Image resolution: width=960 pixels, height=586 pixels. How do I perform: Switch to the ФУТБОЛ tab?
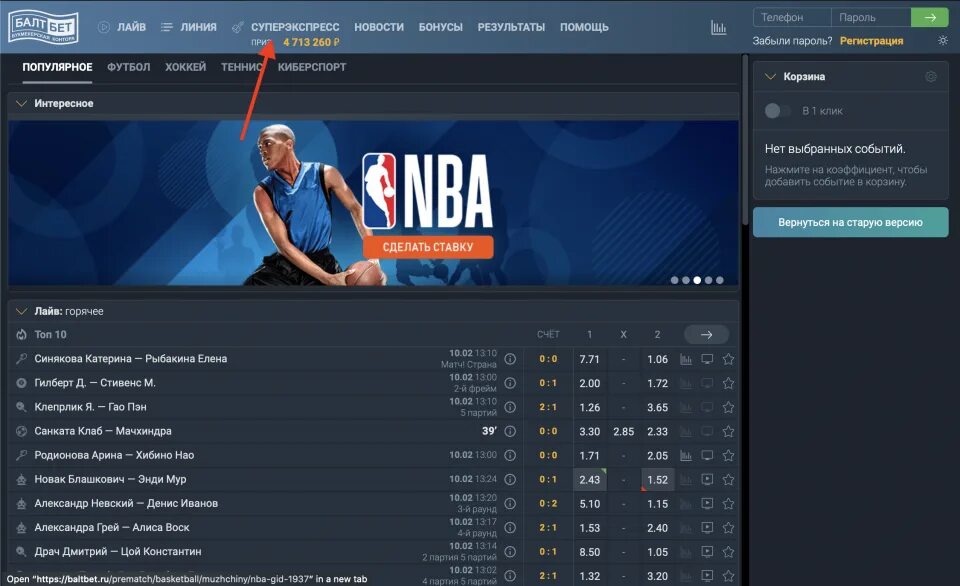coord(129,67)
